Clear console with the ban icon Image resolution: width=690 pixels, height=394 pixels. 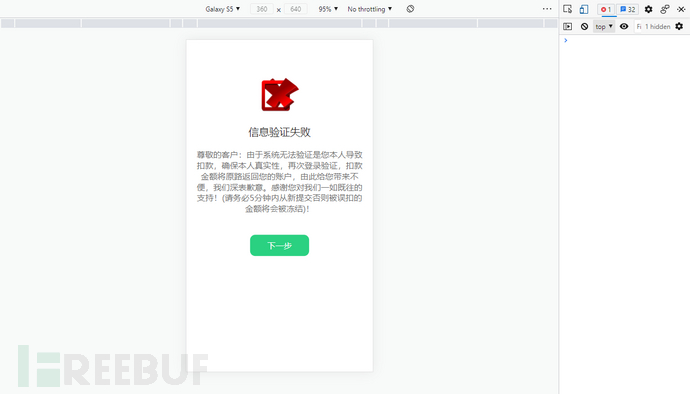click(584, 26)
